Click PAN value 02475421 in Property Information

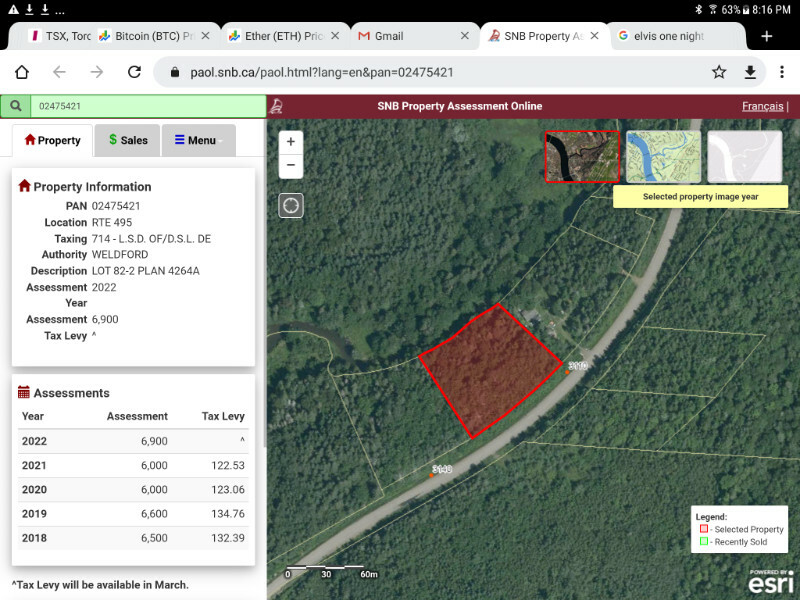(116, 206)
